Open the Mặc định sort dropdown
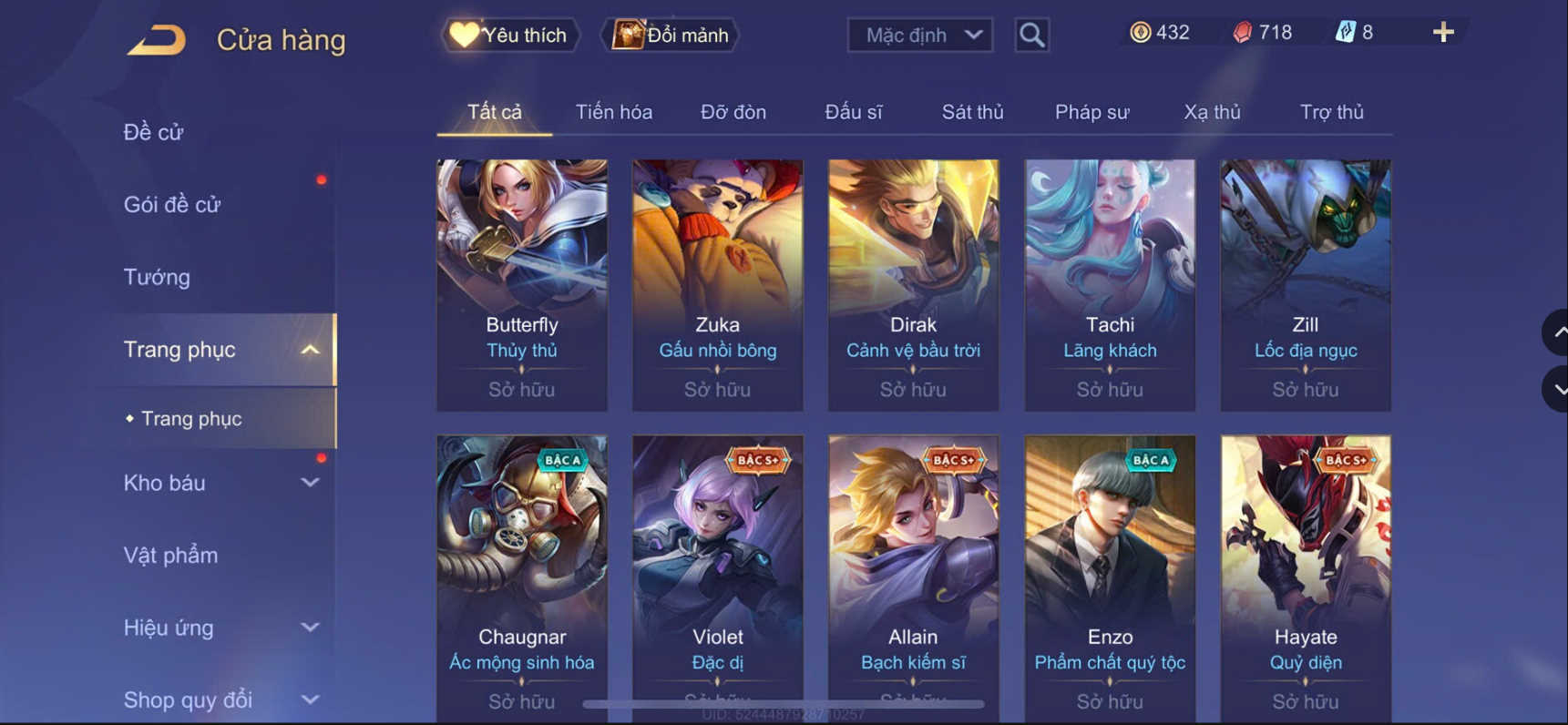 click(x=920, y=35)
